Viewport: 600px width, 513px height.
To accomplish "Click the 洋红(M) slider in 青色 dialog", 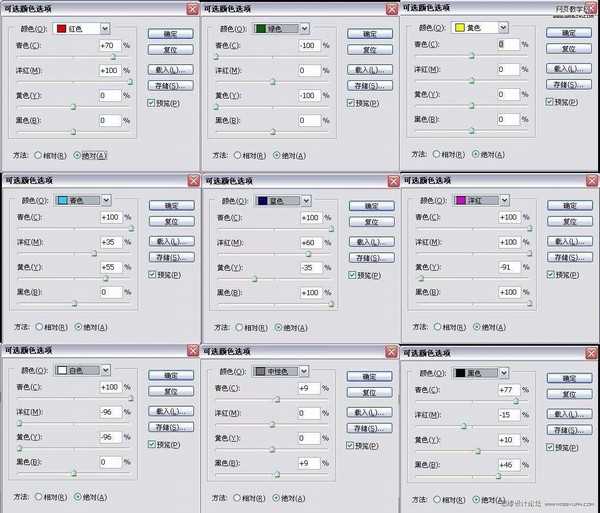I will pos(94,253).
